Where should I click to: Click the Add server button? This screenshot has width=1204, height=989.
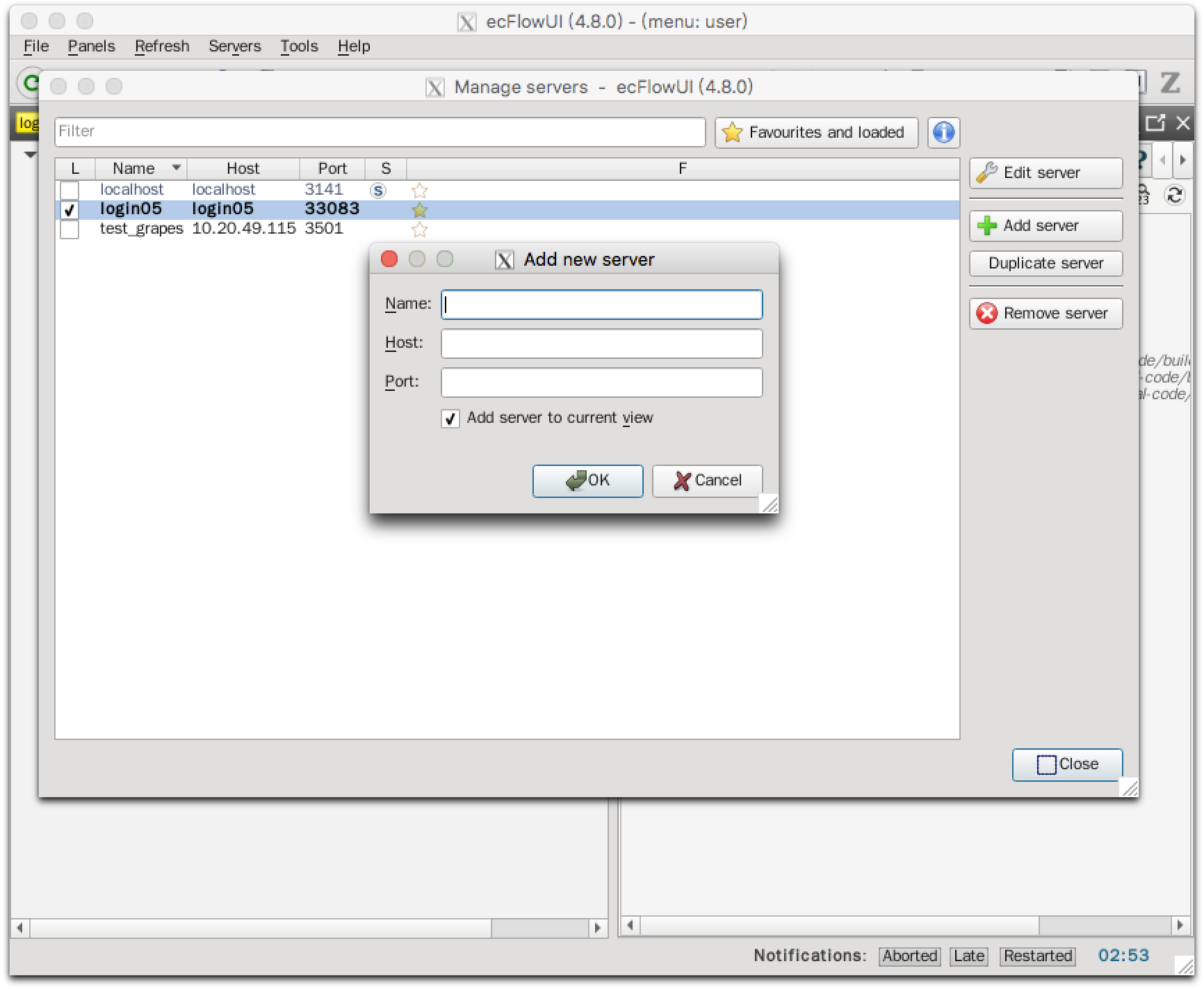tap(1046, 225)
